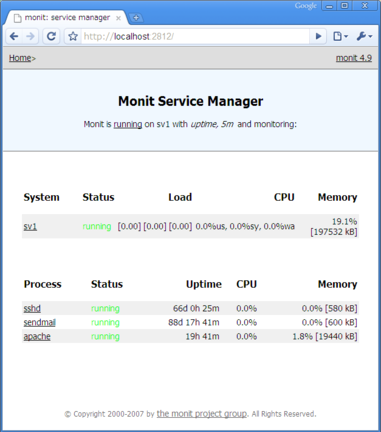Screen dimensions: 381x432
Task: Click the underlined running link in header
Action: (128, 124)
